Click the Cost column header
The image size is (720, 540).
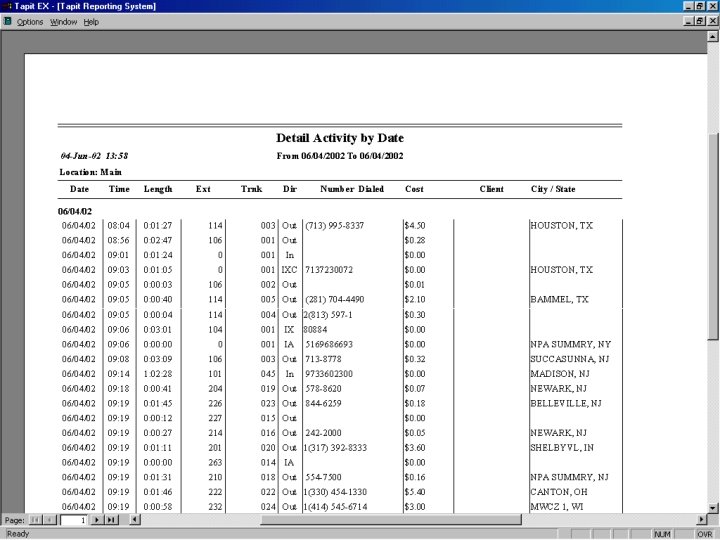414,189
